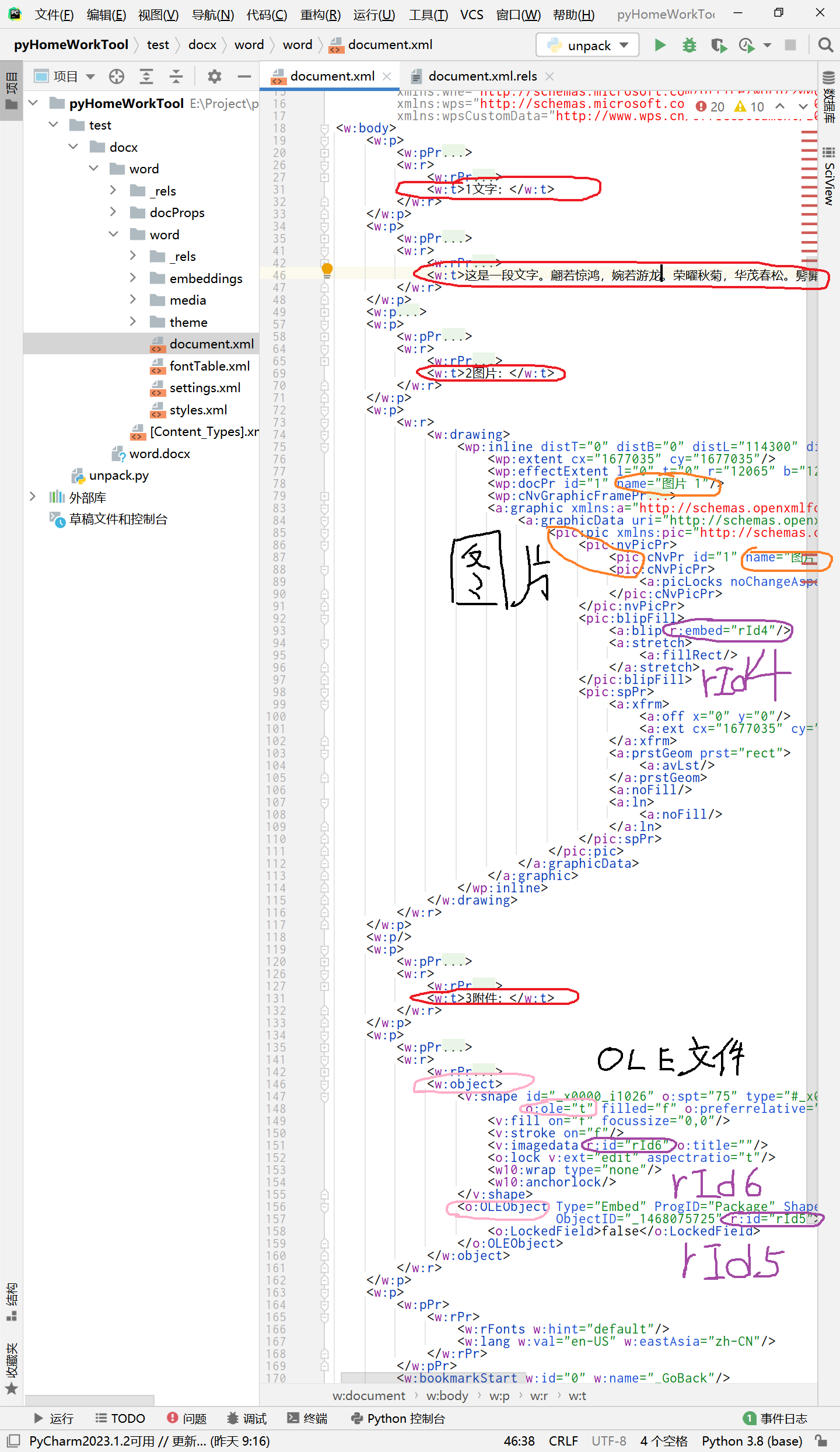This screenshot has width=840, height=1452.
Task: Expand the embeddings folder
Action: [x=133, y=278]
